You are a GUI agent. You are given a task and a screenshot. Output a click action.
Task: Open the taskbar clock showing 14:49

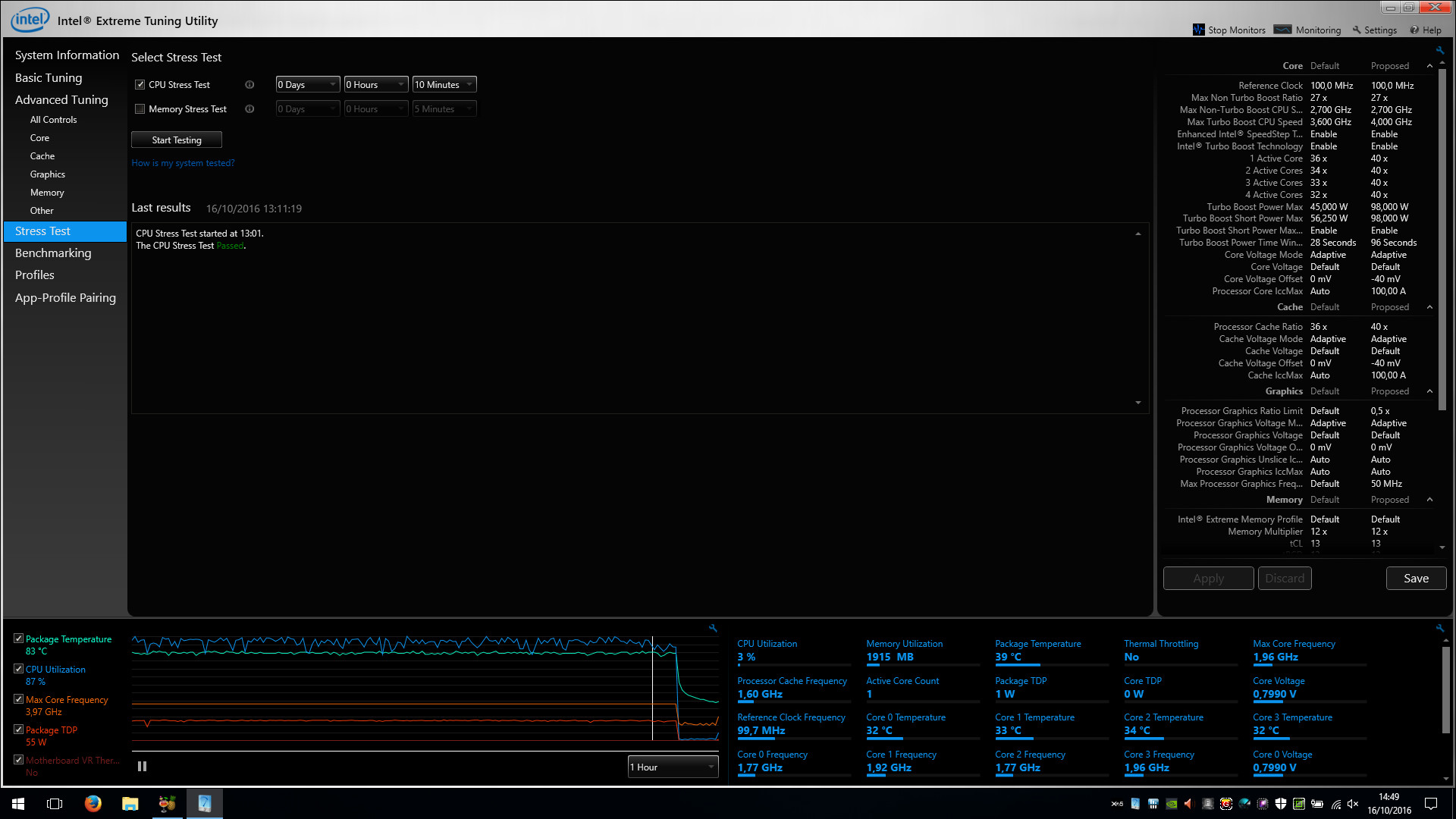pyautogui.click(x=1389, y=804)
